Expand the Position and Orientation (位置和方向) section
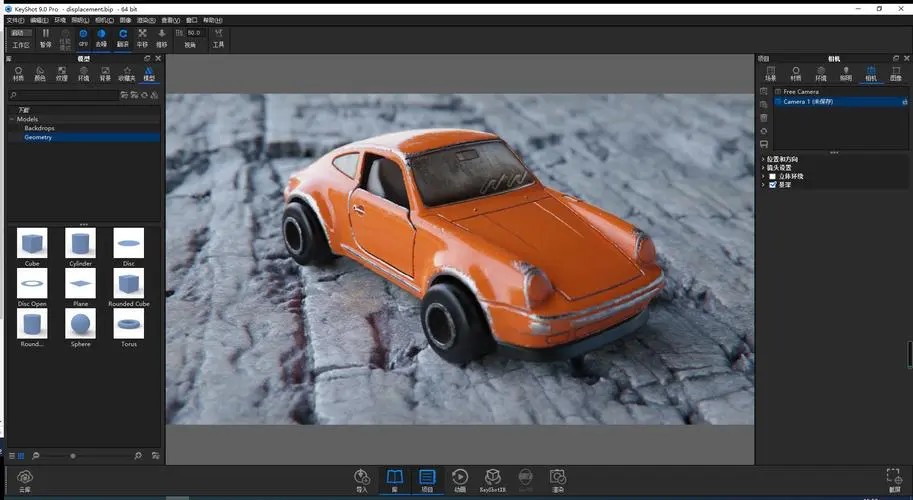This screenshot has width=913, height=500. 764,159
